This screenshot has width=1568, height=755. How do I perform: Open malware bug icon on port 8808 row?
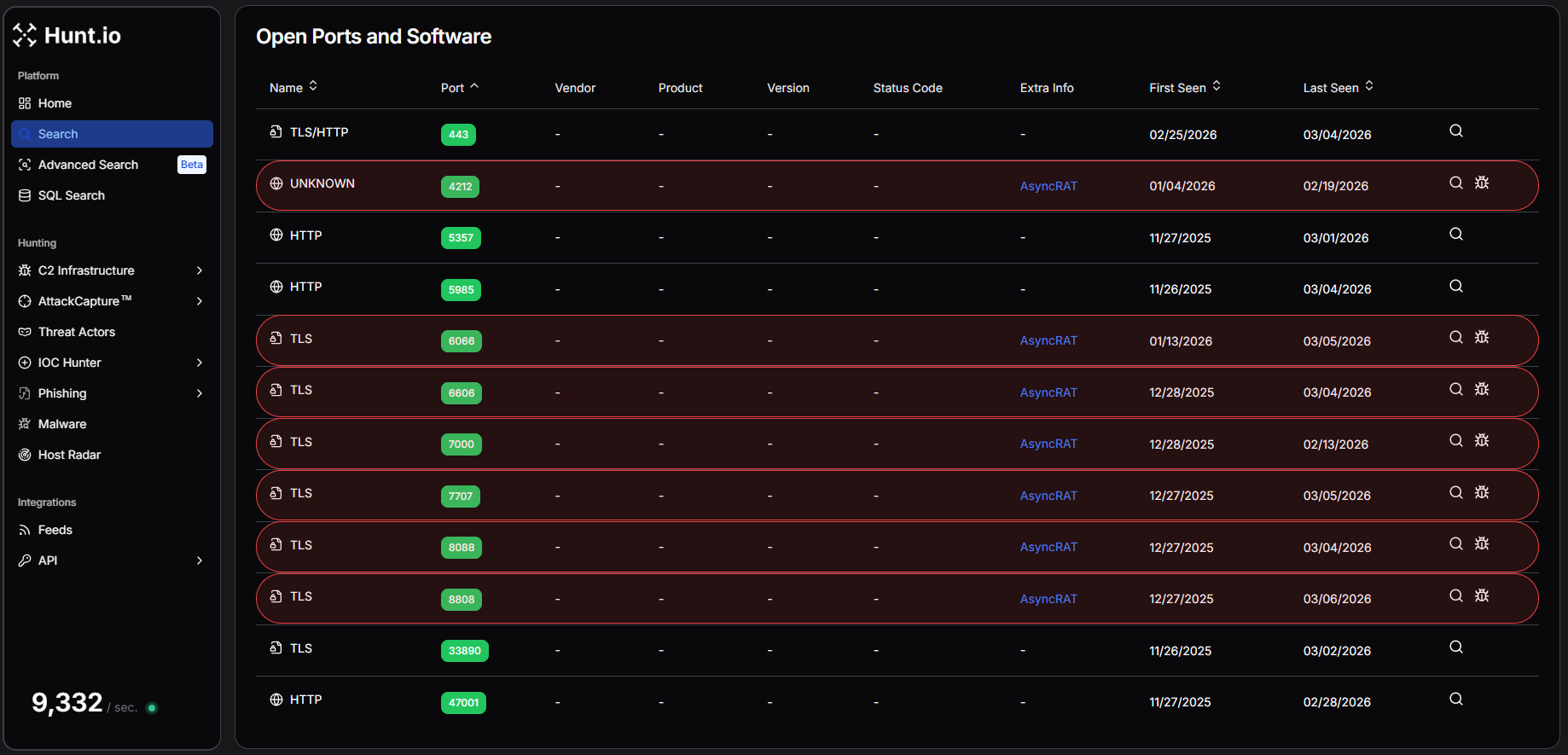tap(1482, 595)
